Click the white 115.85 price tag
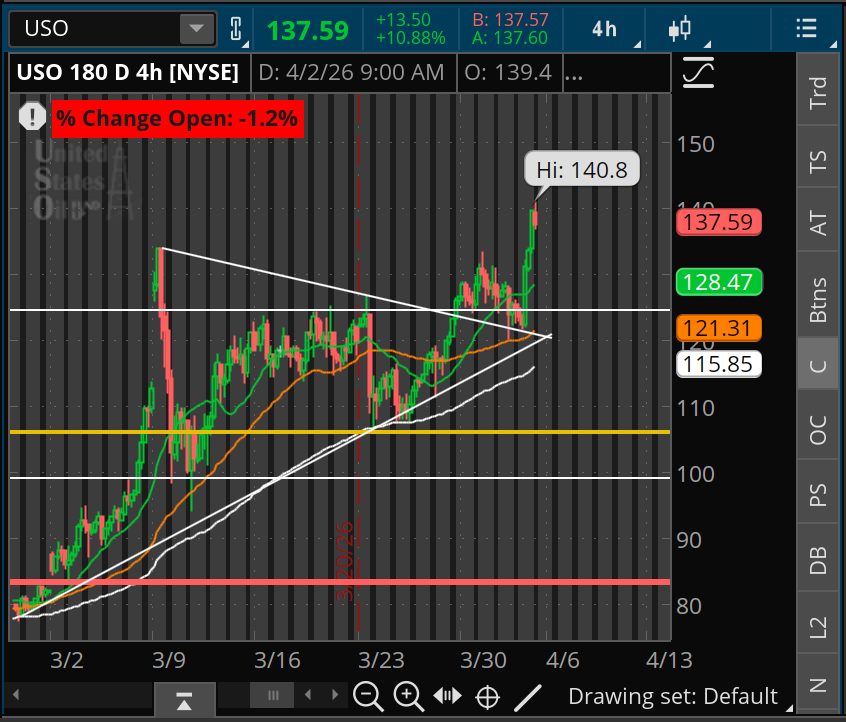This screenshot has width=846, height=722. click(x=719, y=364)
